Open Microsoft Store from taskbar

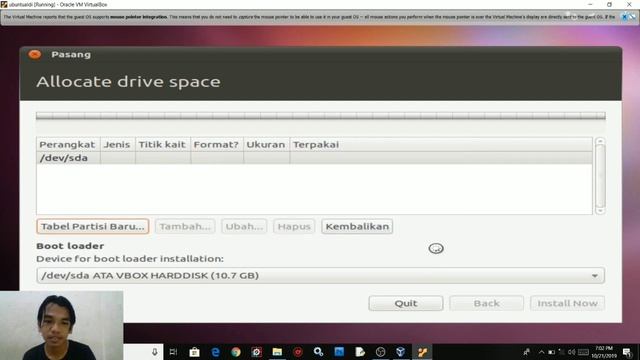[x=194, y=352]
